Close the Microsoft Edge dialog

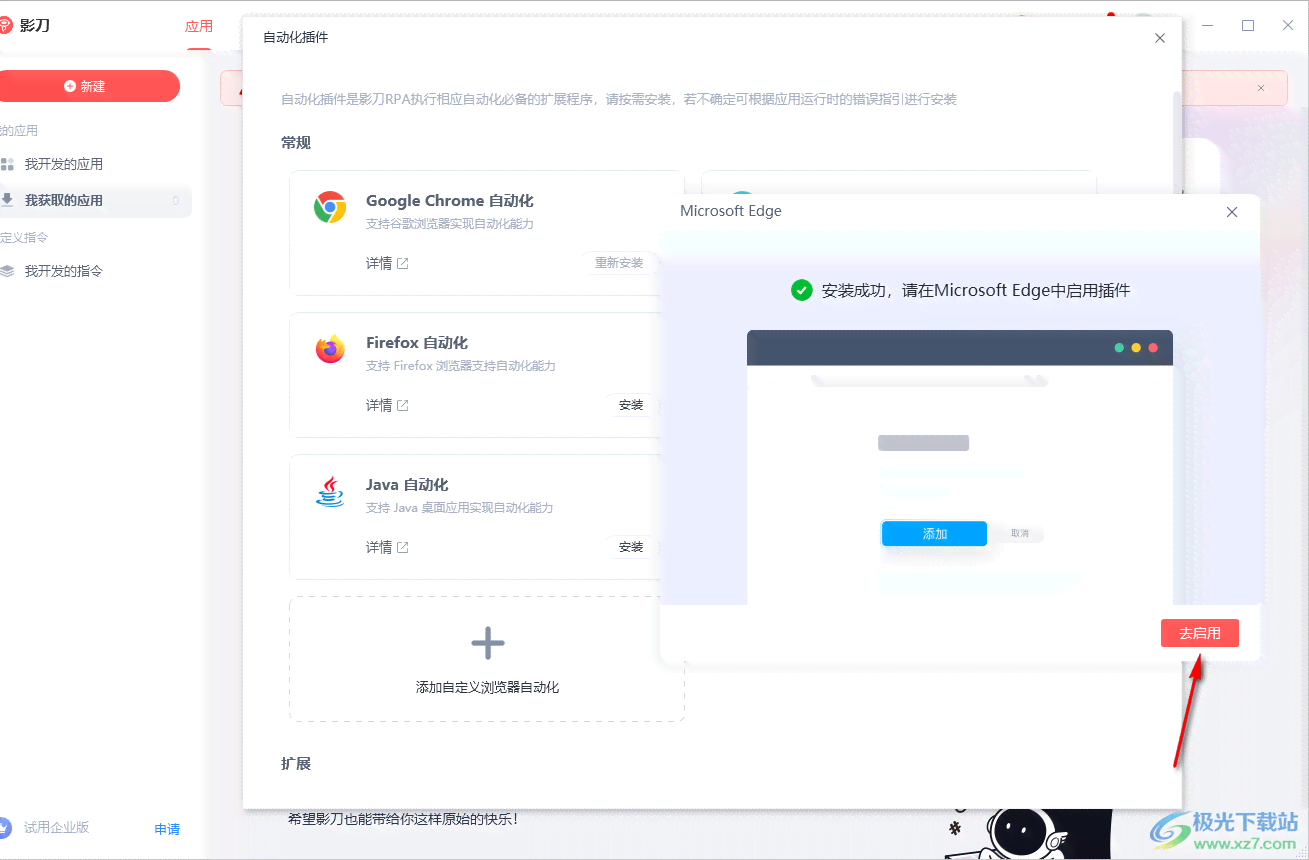point(1232,212)
